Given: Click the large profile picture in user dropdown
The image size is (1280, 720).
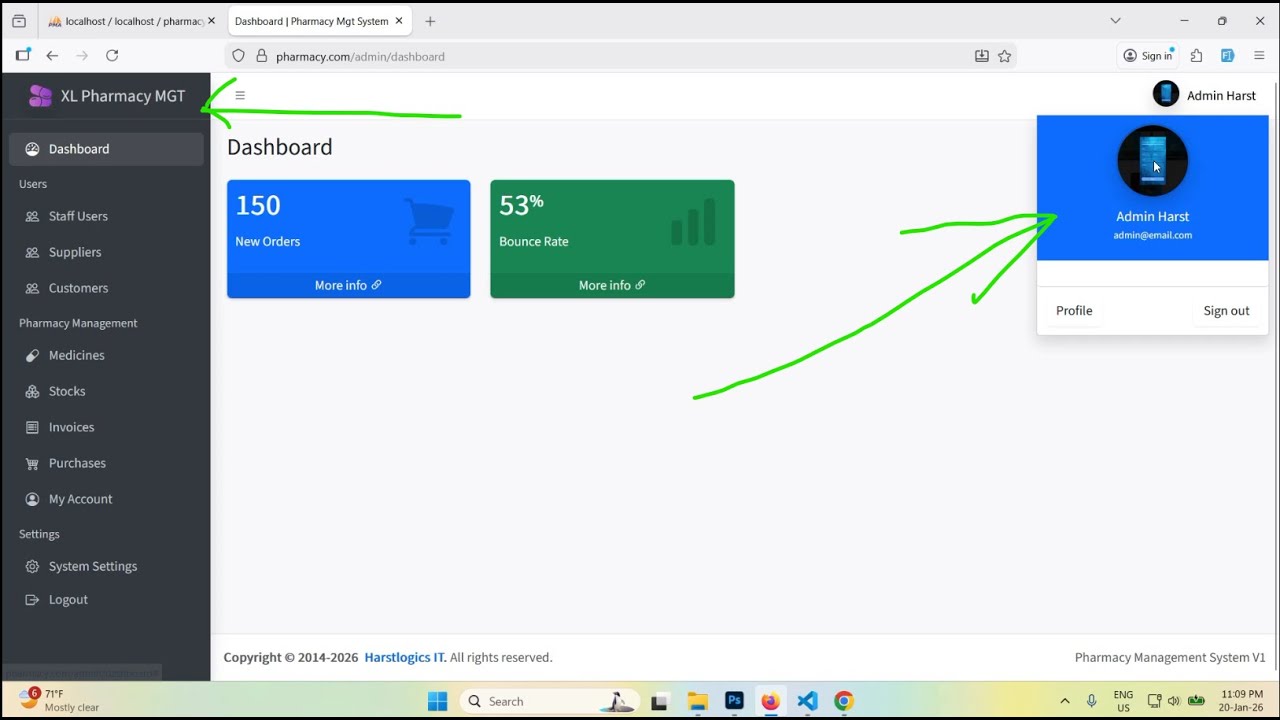Looking at the screenshot, I should (1153, 161).
